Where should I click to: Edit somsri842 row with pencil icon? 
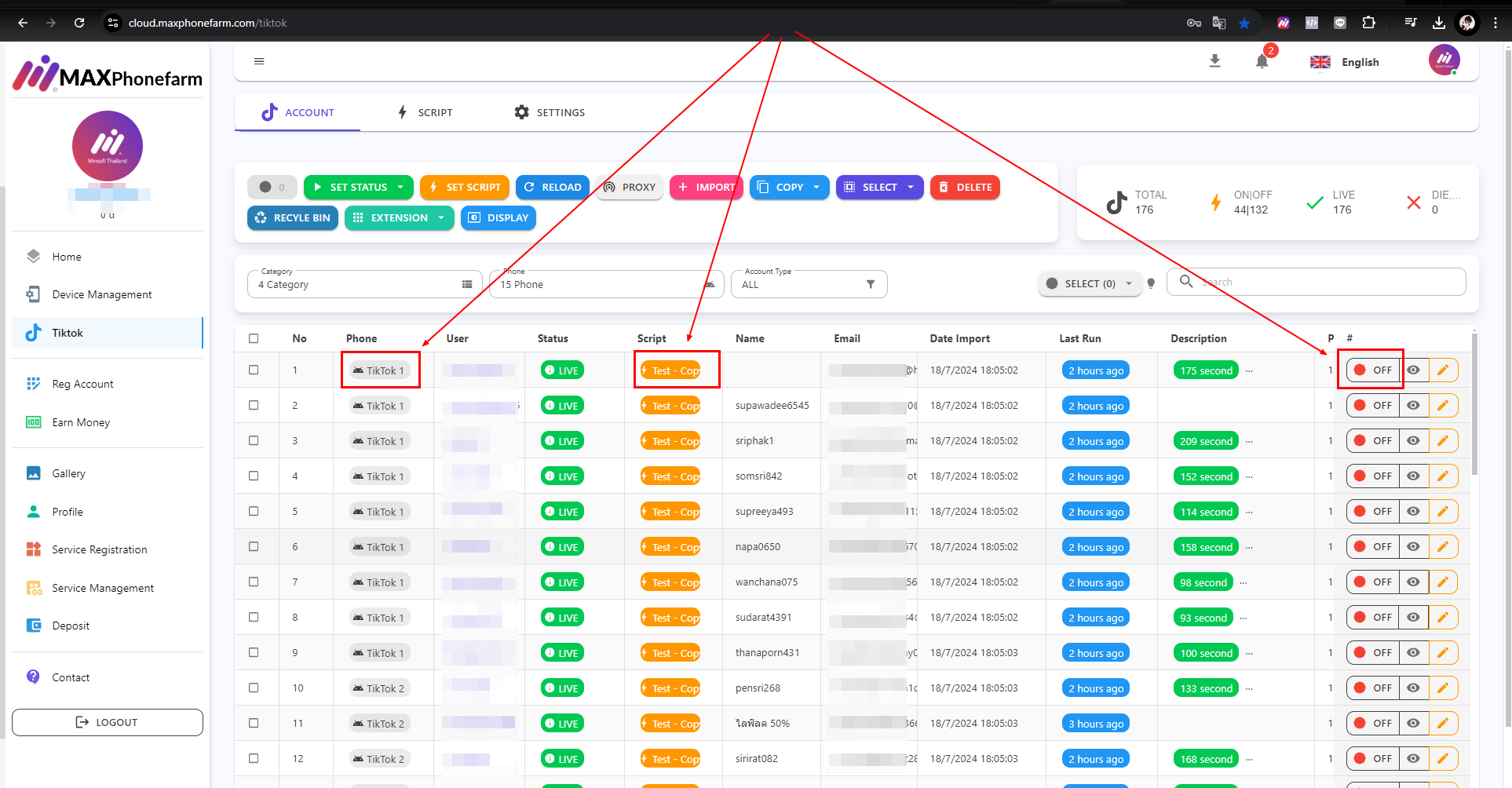pyautogui.click(x=1443, y=476)
